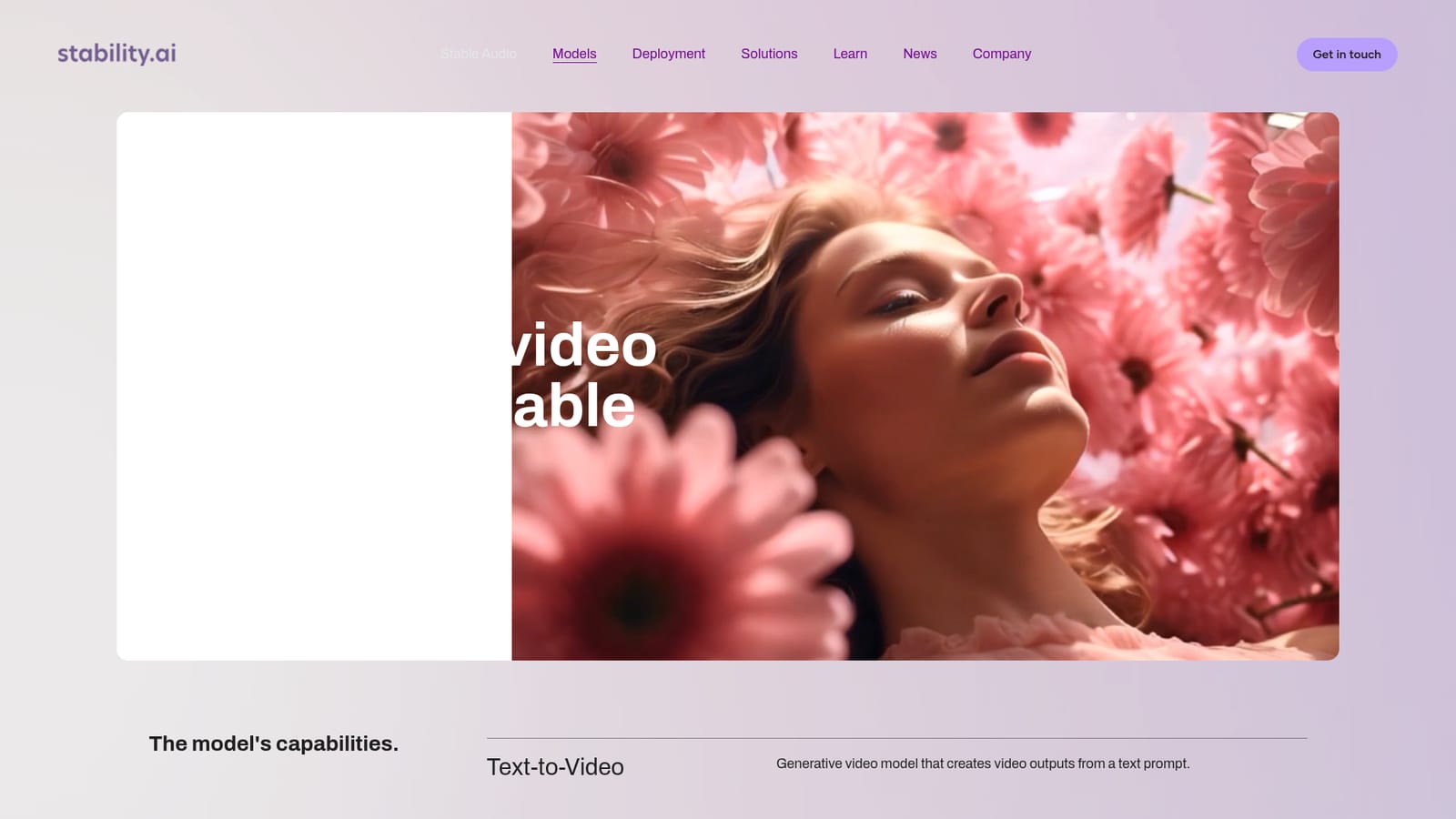Viewport: 1456px width, 819px height.
Task: Open the Learn menu
Action: 850,54
